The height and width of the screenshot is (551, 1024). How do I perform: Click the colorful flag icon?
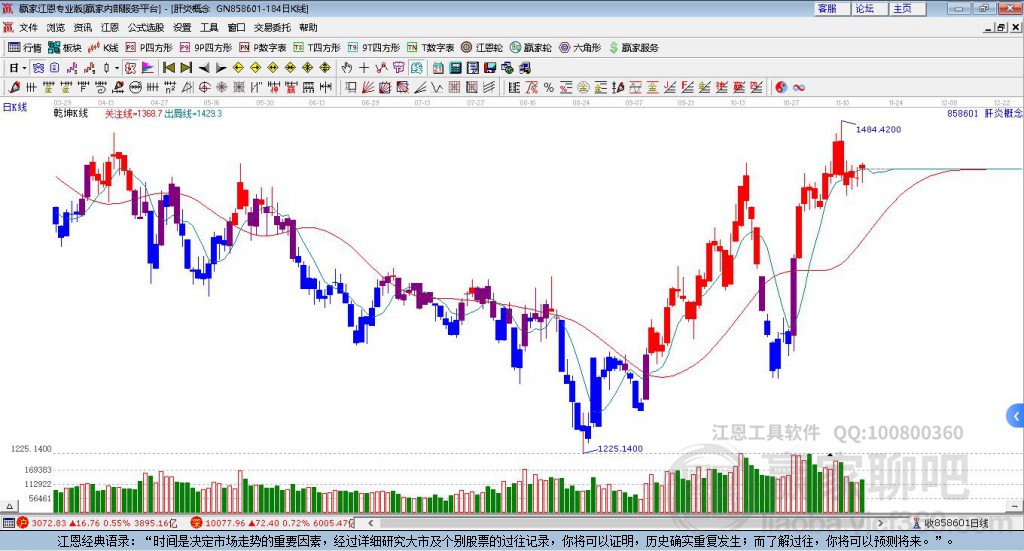148,68
